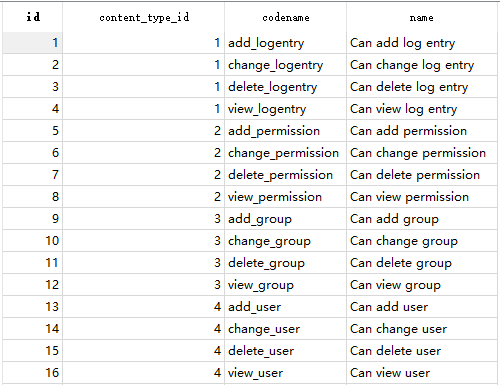Select the Can view permission cell
The width and height of the screenshot is (500, 385).
point(422,197)
